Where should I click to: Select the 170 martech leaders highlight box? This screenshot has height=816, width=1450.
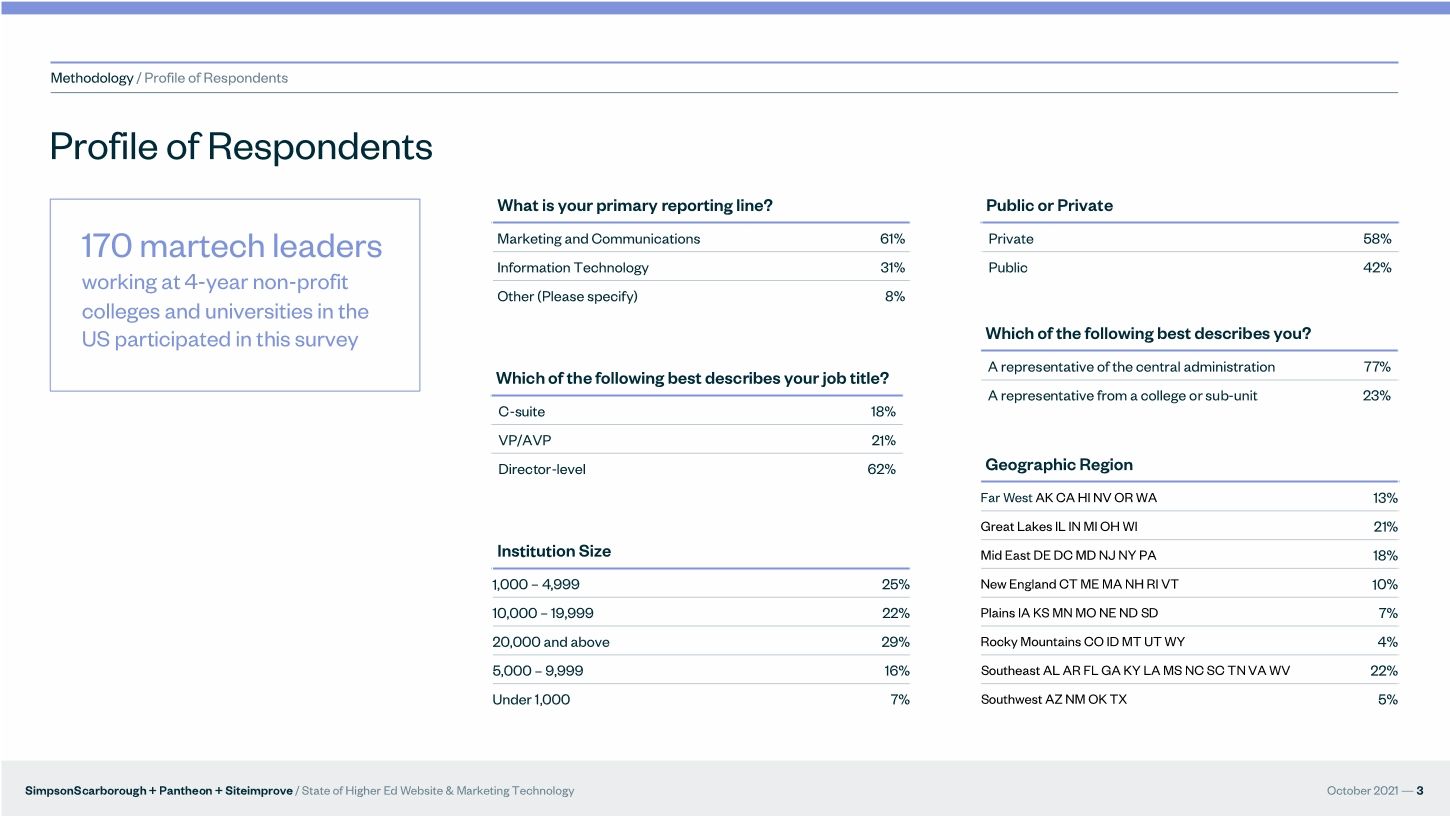[x=234, y=294]
